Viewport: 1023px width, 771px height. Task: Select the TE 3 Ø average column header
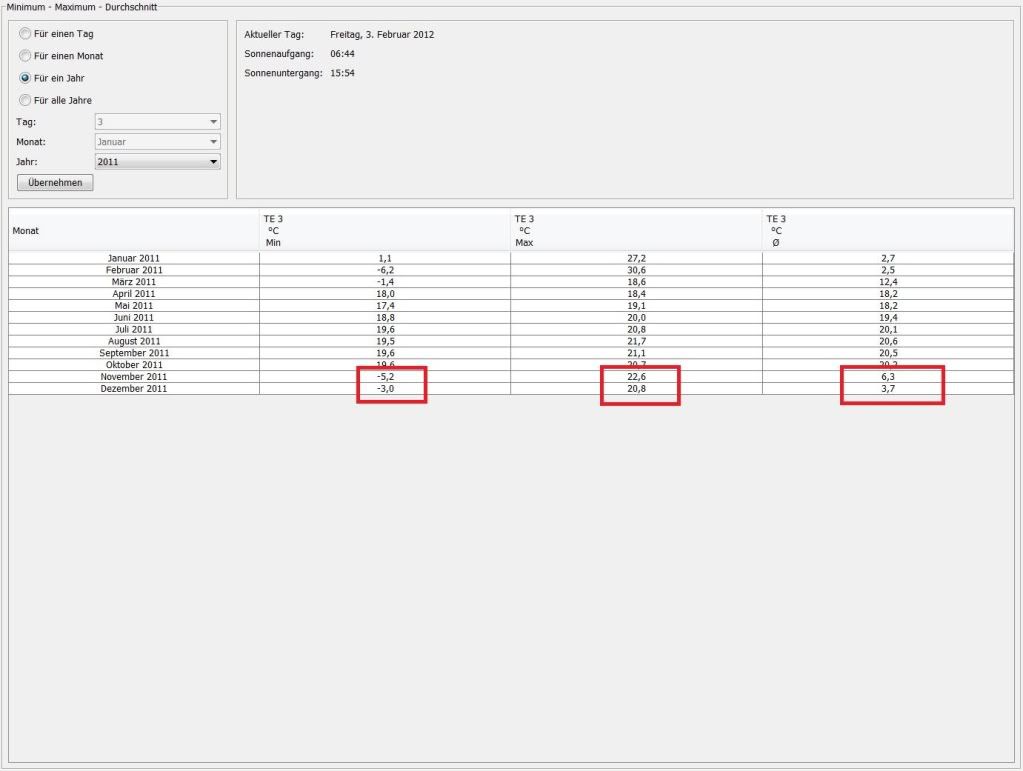coord(887,230)
